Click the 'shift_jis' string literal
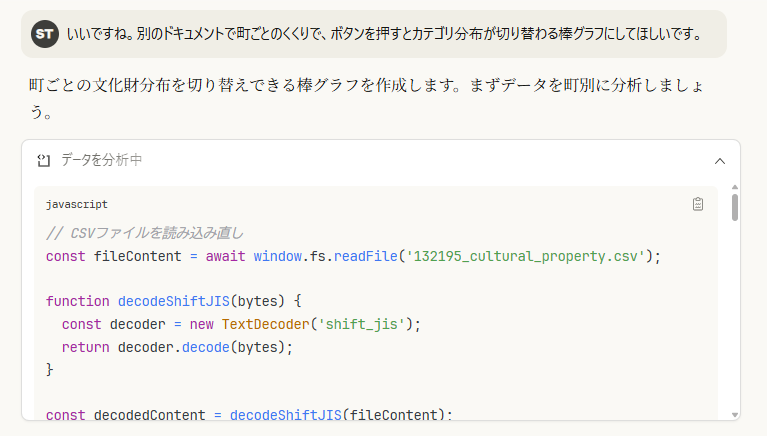Screen dimensions: 767x436 pos(364,323)
